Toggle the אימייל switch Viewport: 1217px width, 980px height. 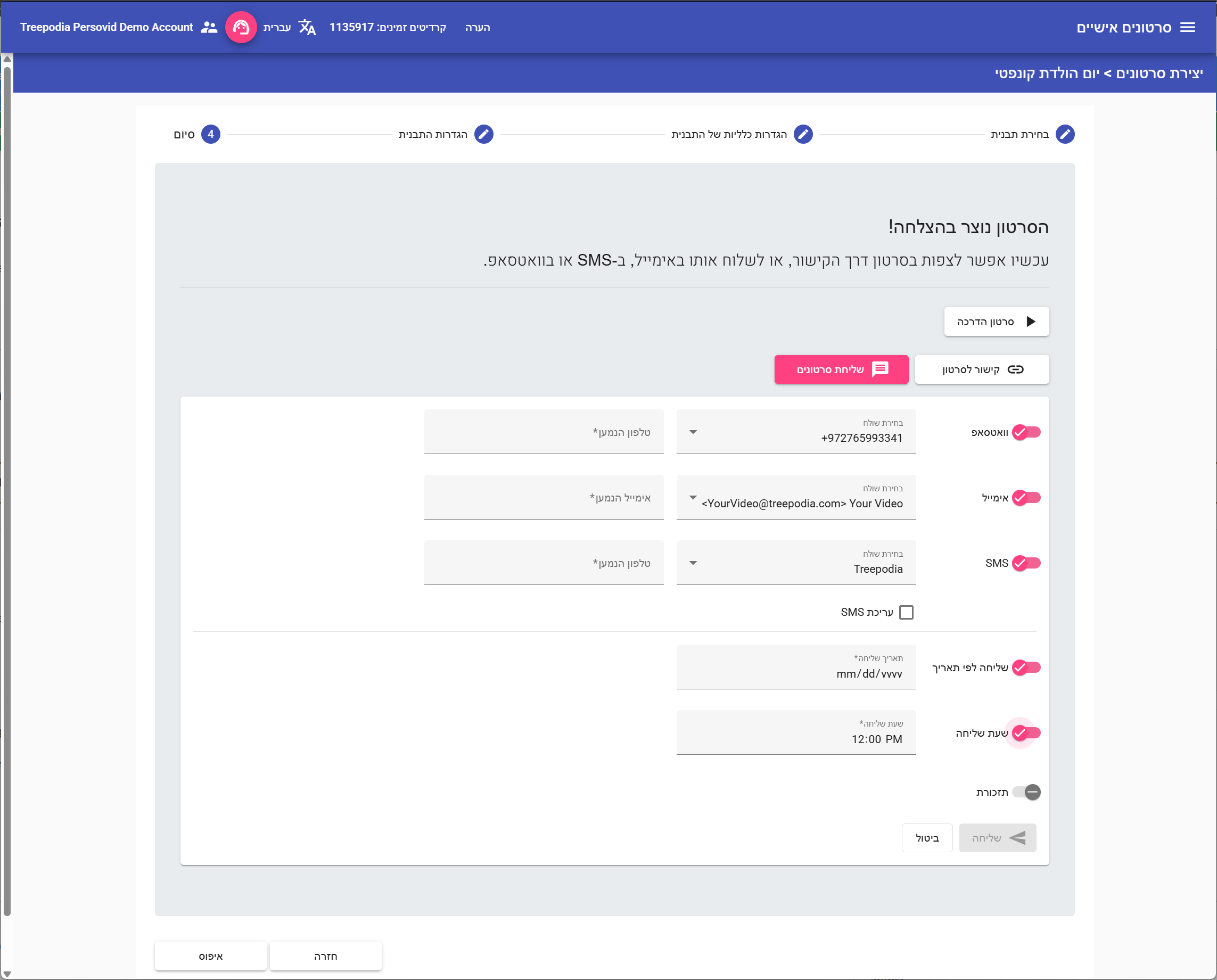[1026, 498]
